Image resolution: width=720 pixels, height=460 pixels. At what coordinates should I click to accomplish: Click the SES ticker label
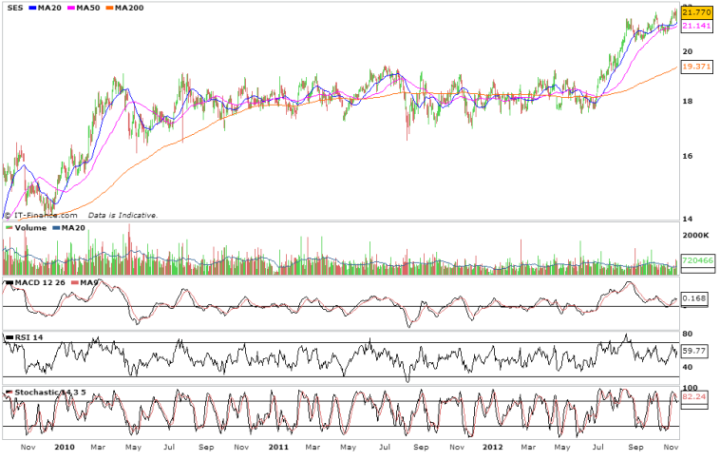[15, 8]
